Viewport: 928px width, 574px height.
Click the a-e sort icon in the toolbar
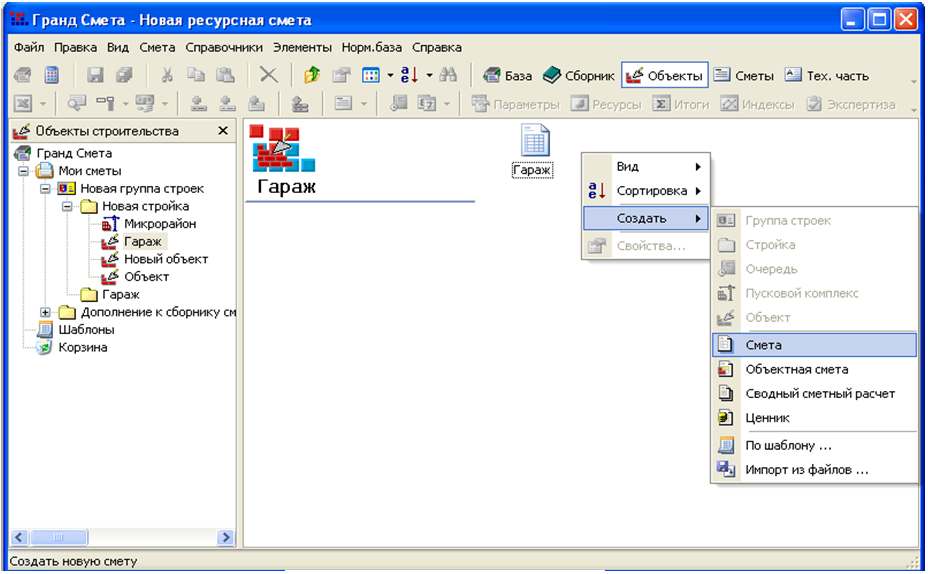(409, 75)
